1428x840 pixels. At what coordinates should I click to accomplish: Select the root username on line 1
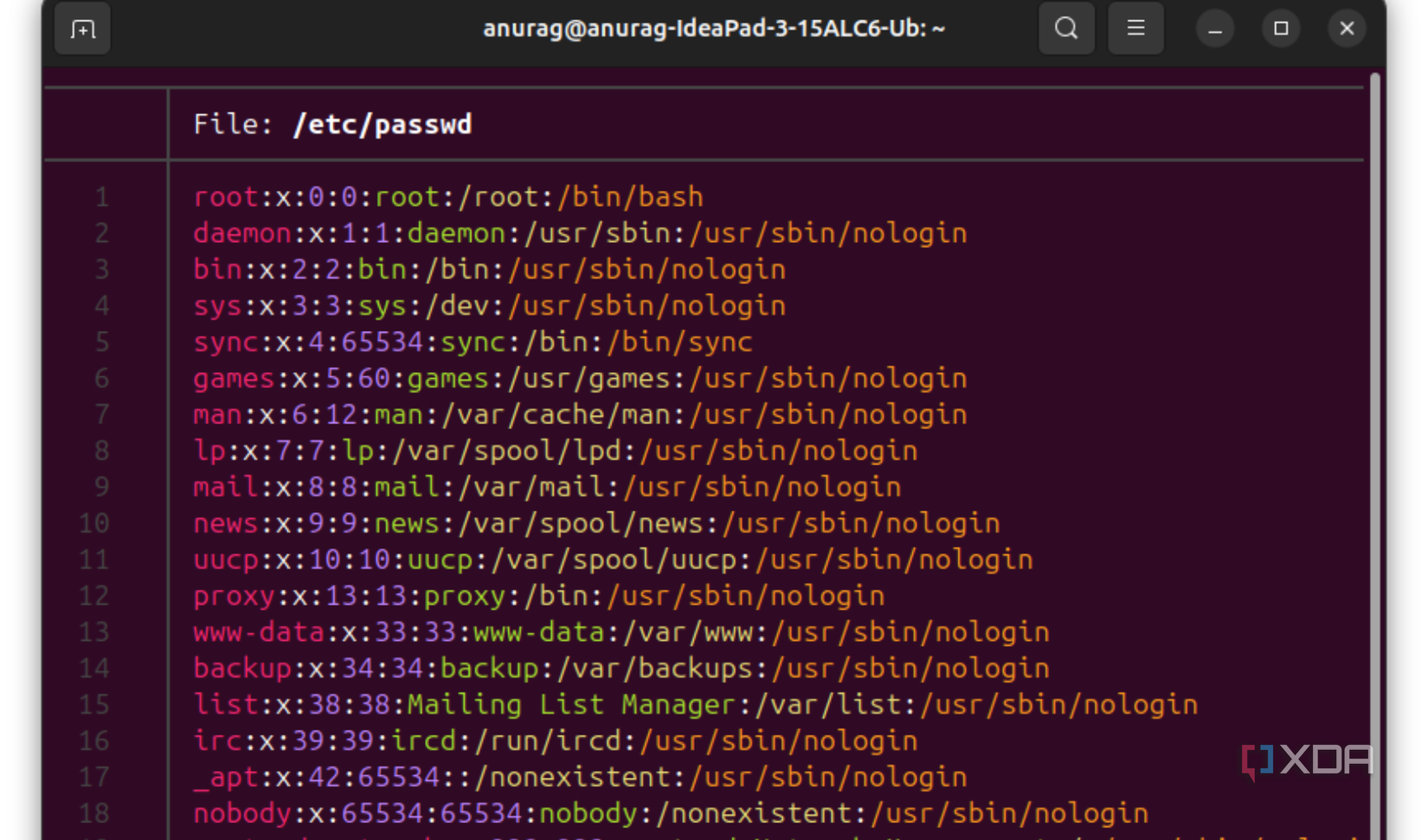[x=225, y=196]
